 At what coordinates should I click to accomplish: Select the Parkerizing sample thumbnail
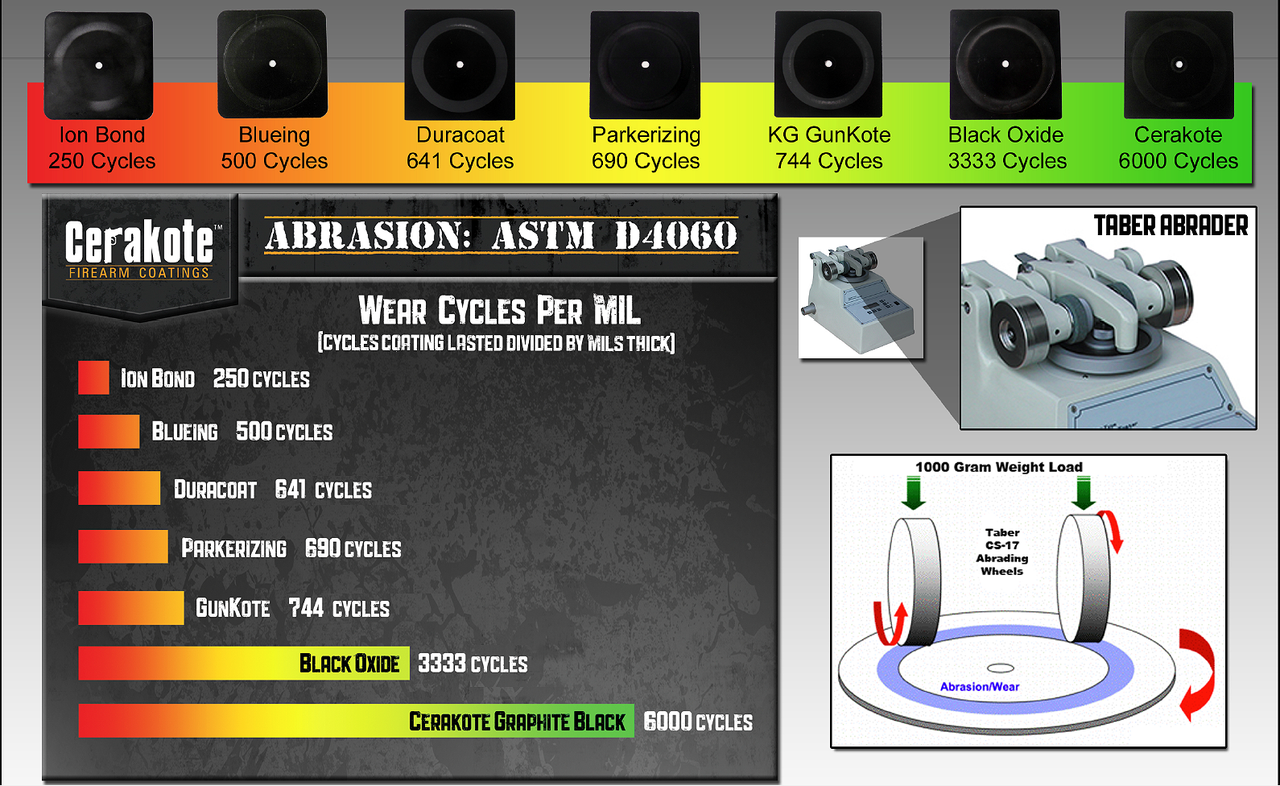click(645, 66)
